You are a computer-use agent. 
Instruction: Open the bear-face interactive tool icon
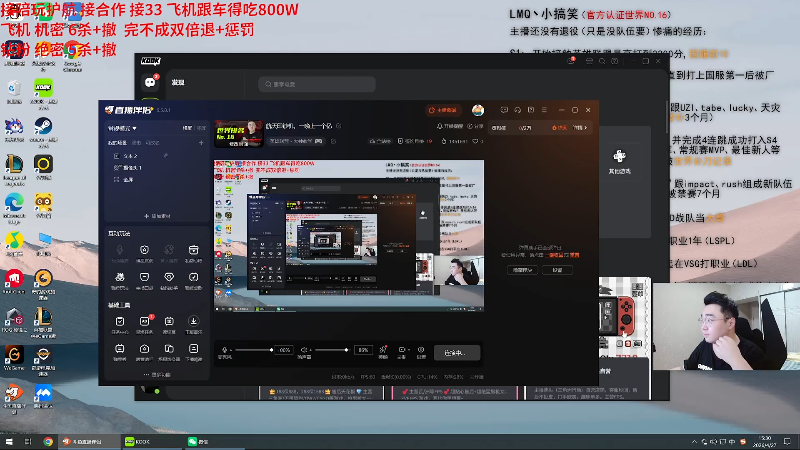[120, 277]
